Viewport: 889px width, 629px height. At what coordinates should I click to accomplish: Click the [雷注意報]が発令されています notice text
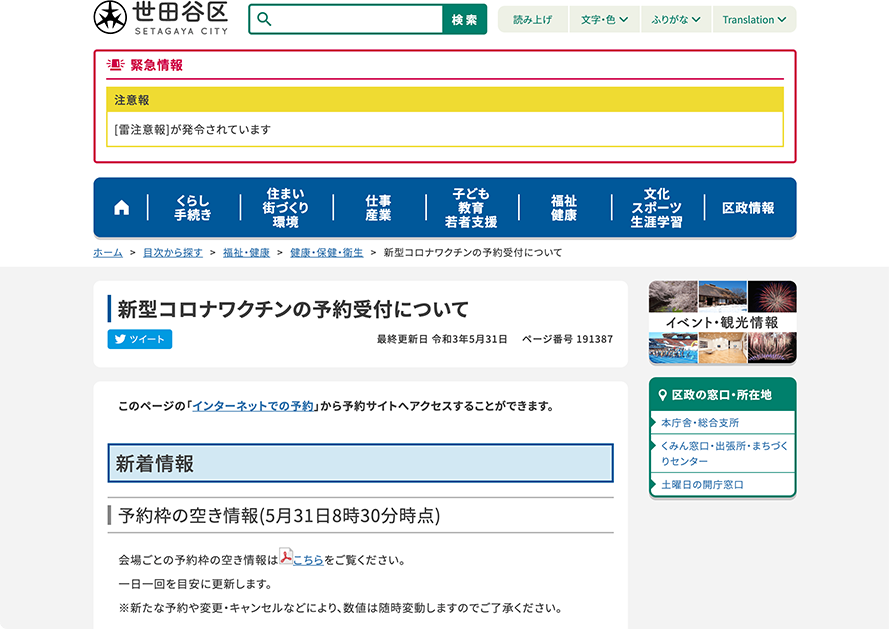pos(193,129)
